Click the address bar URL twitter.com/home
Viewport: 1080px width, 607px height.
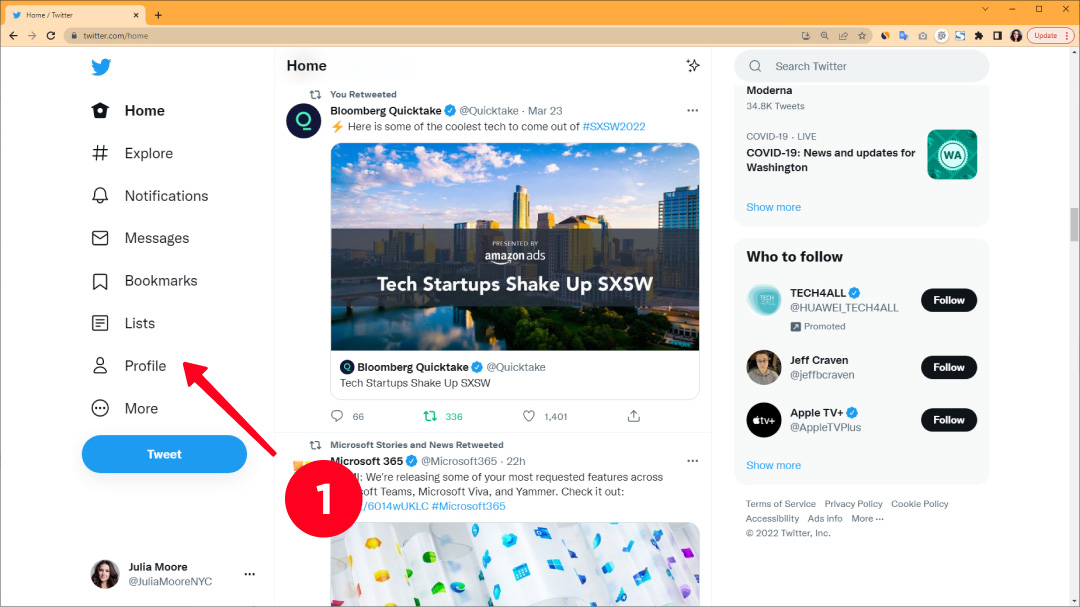pyautogui.click(x=116, y=36)
